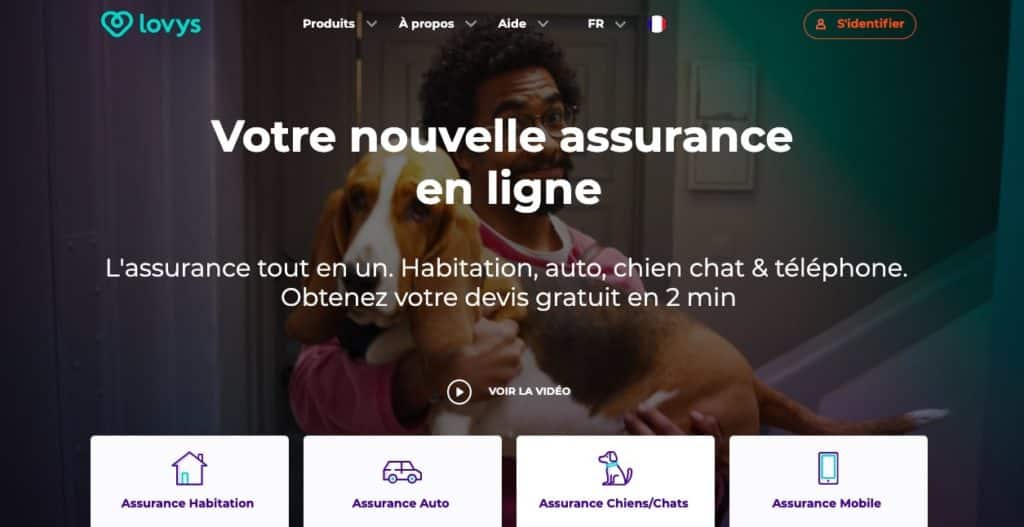Expand the À propos chevron dropdown

(471, 24)
